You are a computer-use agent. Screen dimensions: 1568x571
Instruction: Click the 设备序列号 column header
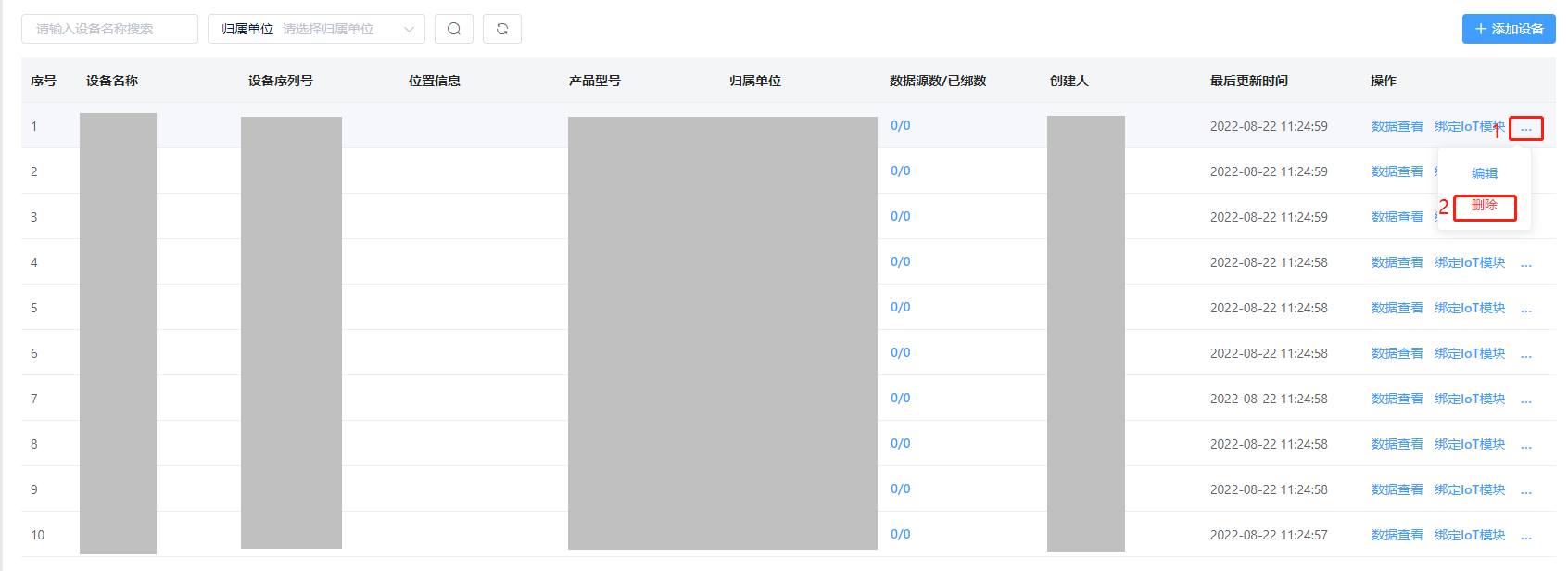coord(281,81)
